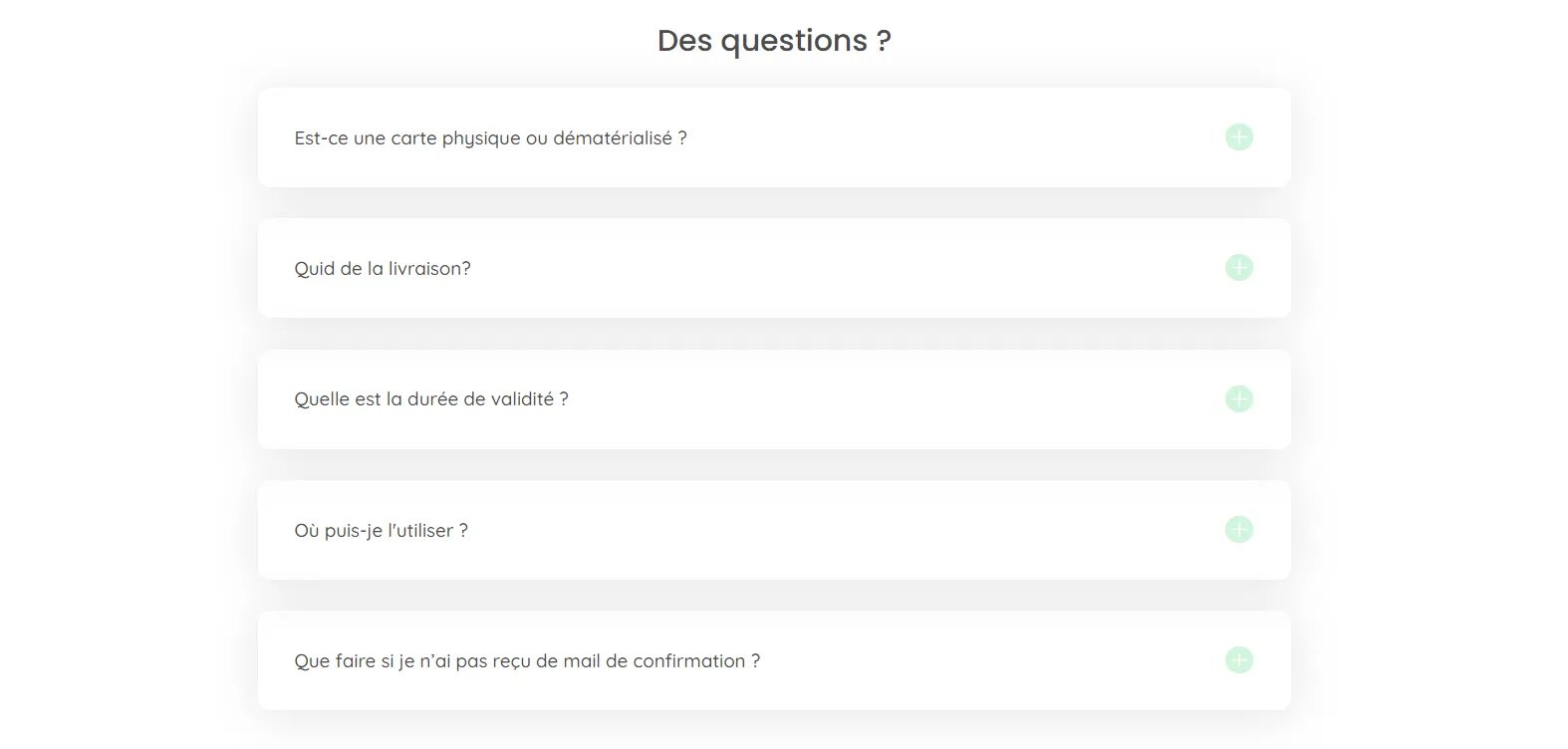1568x749 pixels.
Task: Tap the plus icon for the confirmation mail question
Action: tap(1238, 660)
